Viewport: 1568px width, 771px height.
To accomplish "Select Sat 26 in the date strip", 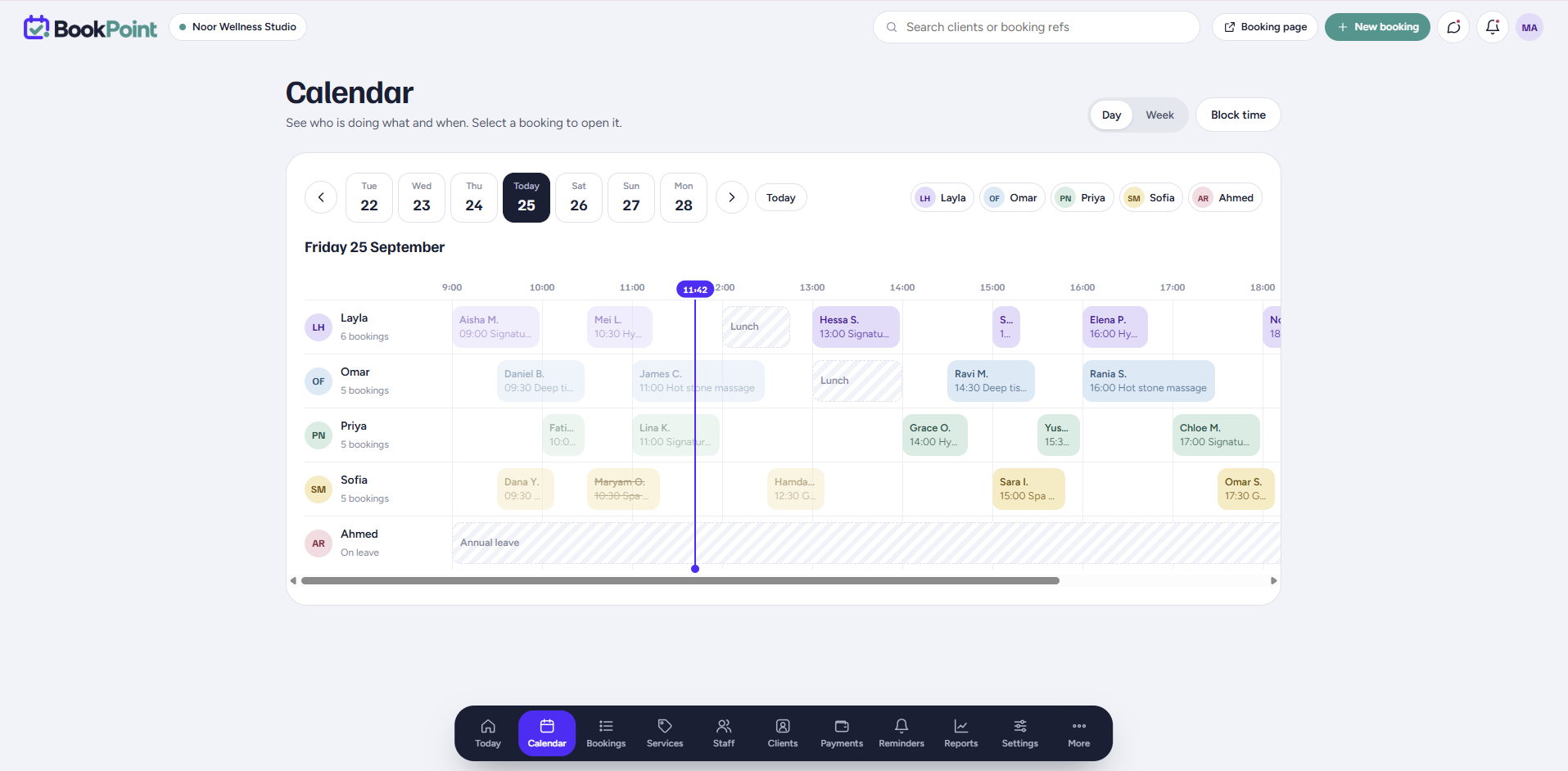I will (x=579, y=197).
